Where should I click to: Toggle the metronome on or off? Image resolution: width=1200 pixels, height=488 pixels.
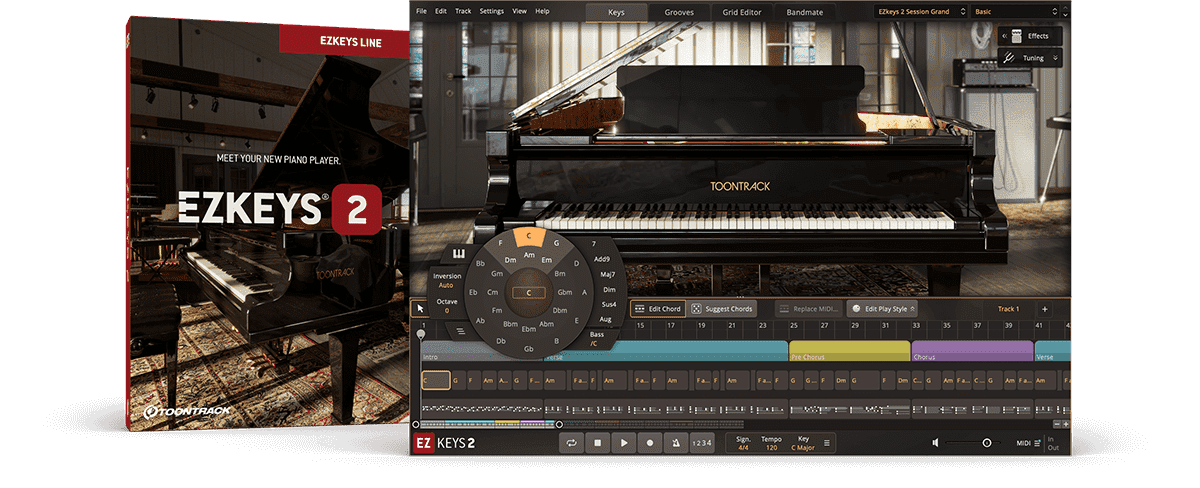point(676,442)
